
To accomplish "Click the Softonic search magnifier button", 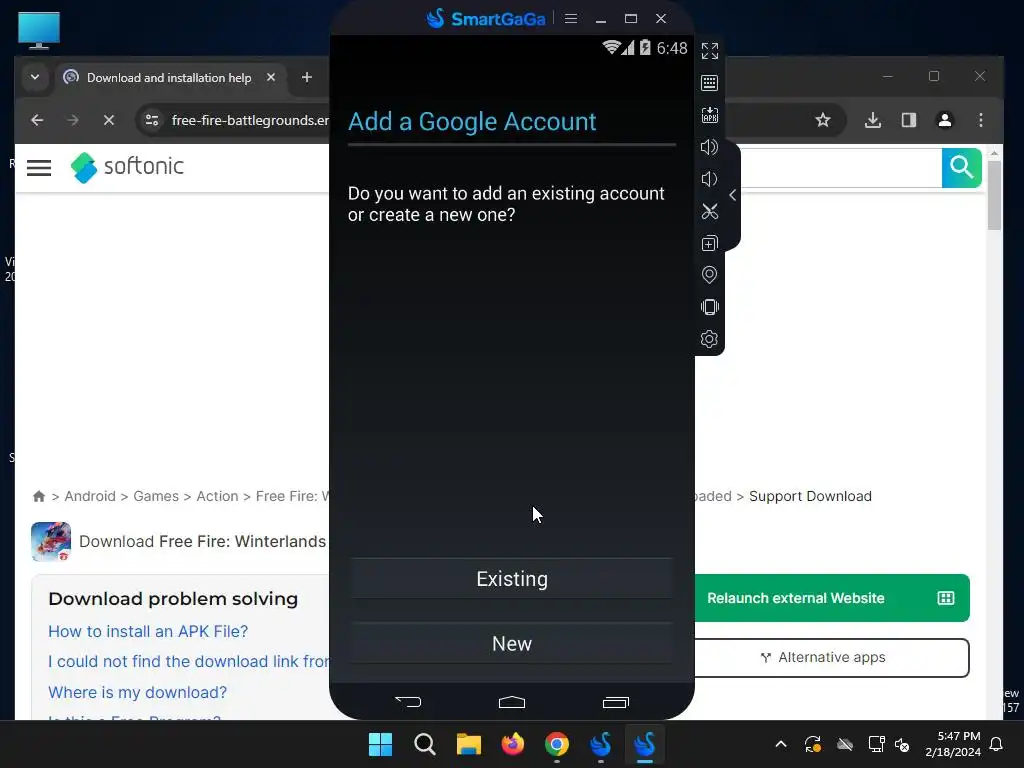I will point(961,168).
